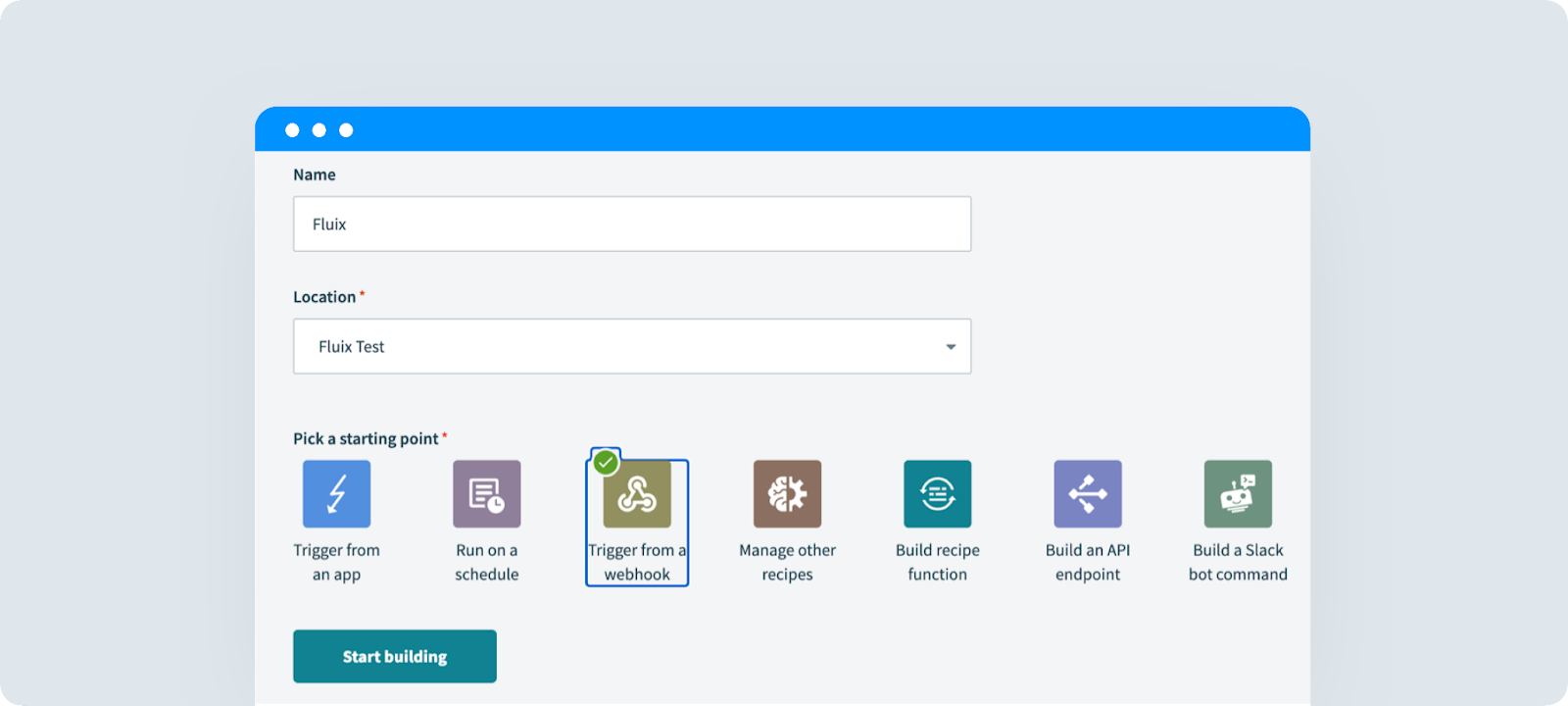Choose the Run on a schedule icon

(487, 494)
